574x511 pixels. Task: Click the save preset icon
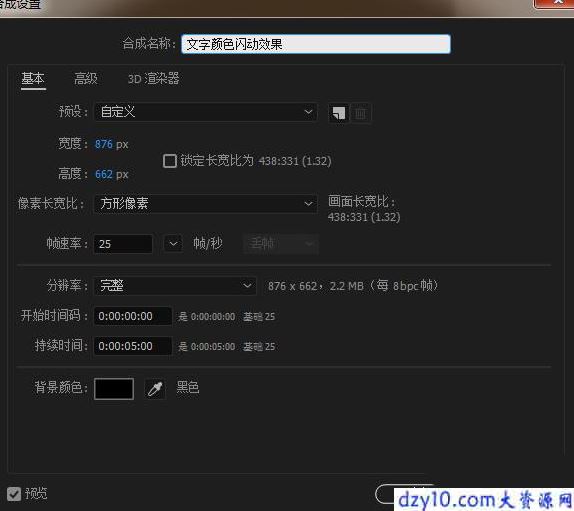coord(339,113)
